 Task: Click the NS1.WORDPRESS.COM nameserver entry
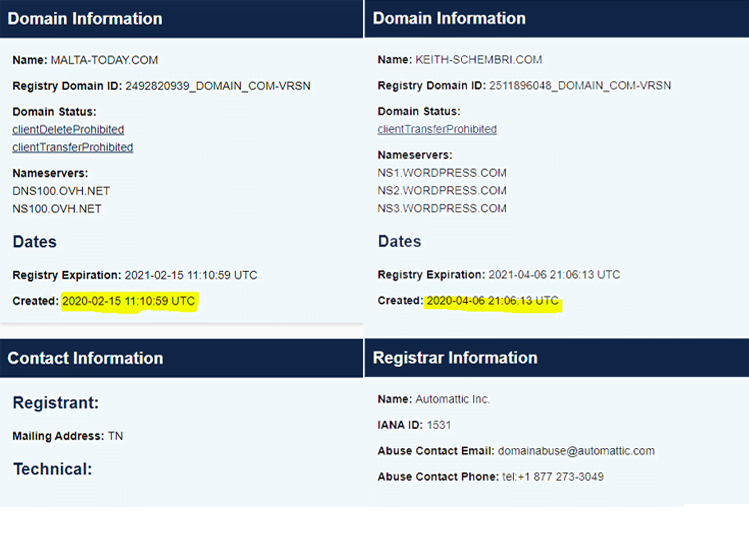pyautogui.click(x=442, y=173)
